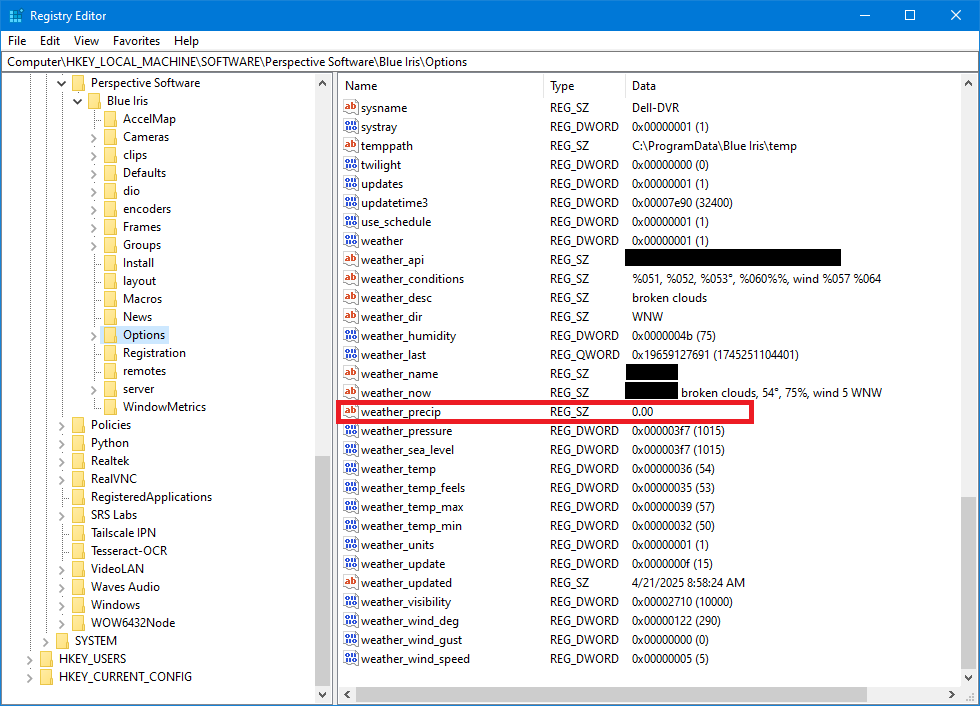
Task: Expand the HKEY_CURRENT_CONFIG hive
Action: (29, 677)
